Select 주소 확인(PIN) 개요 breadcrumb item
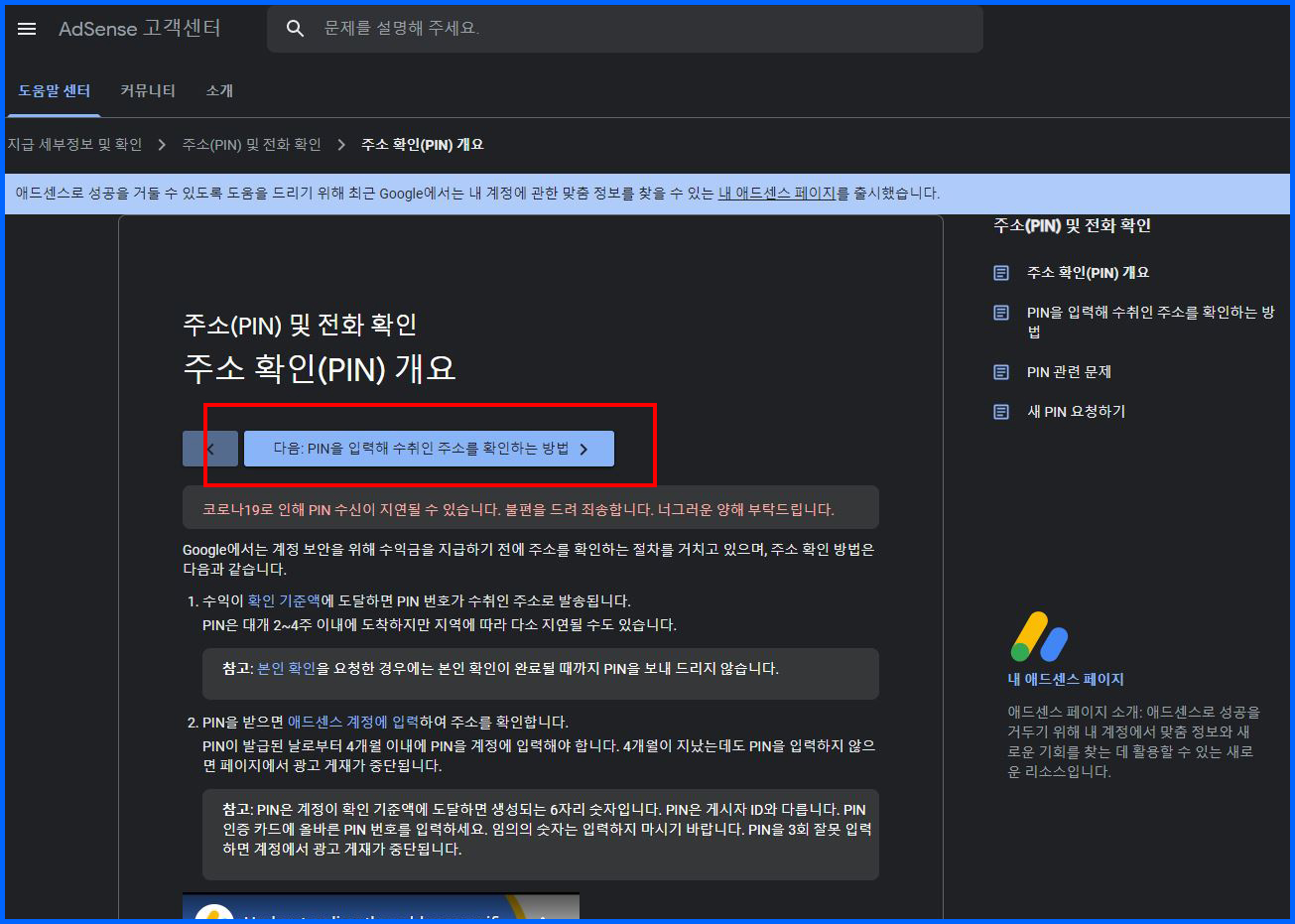Image resolution: width=1295 pixels, height=924 pixels. [423, 145]
